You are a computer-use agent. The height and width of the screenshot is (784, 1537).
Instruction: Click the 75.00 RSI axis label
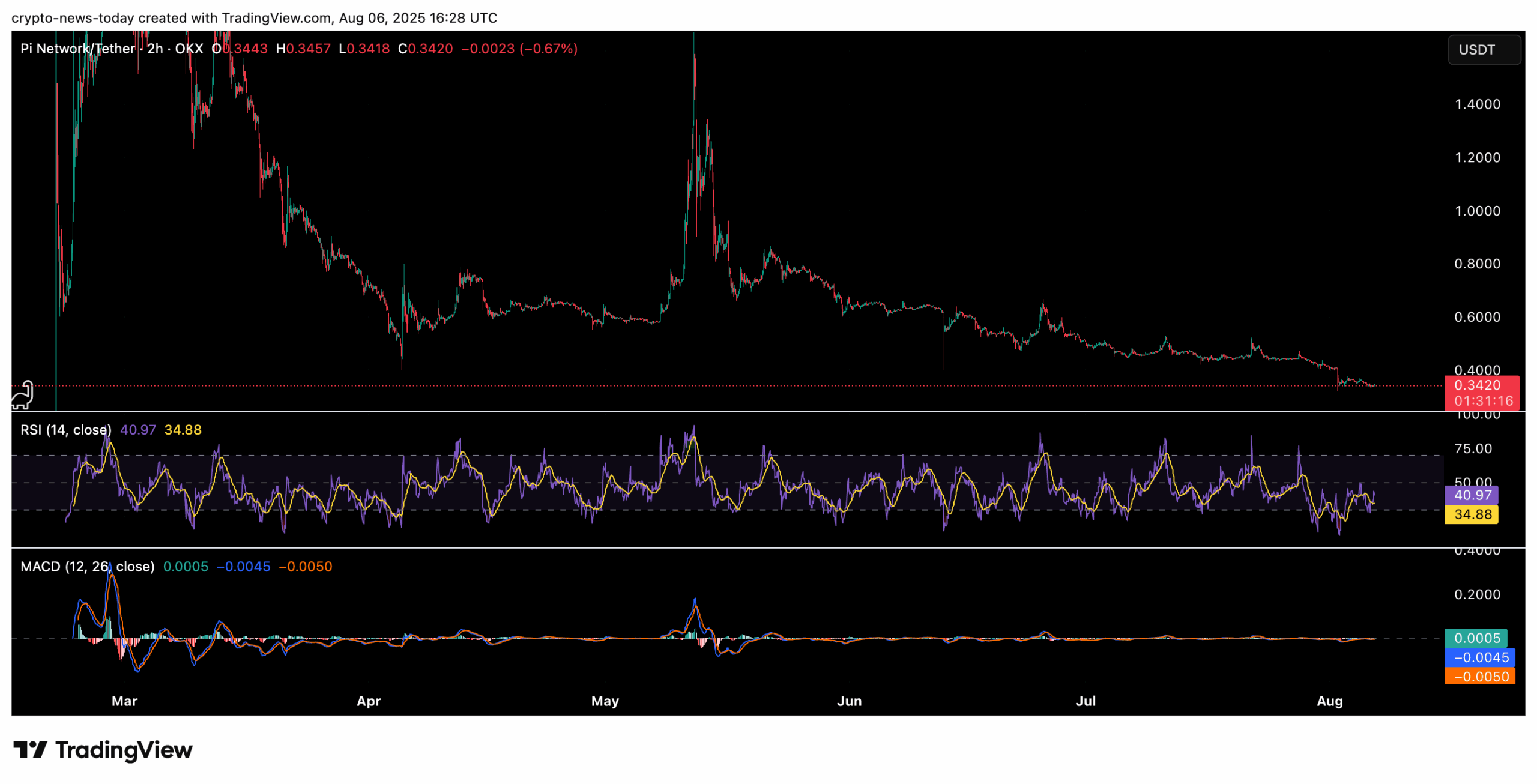coord(1473,449)
